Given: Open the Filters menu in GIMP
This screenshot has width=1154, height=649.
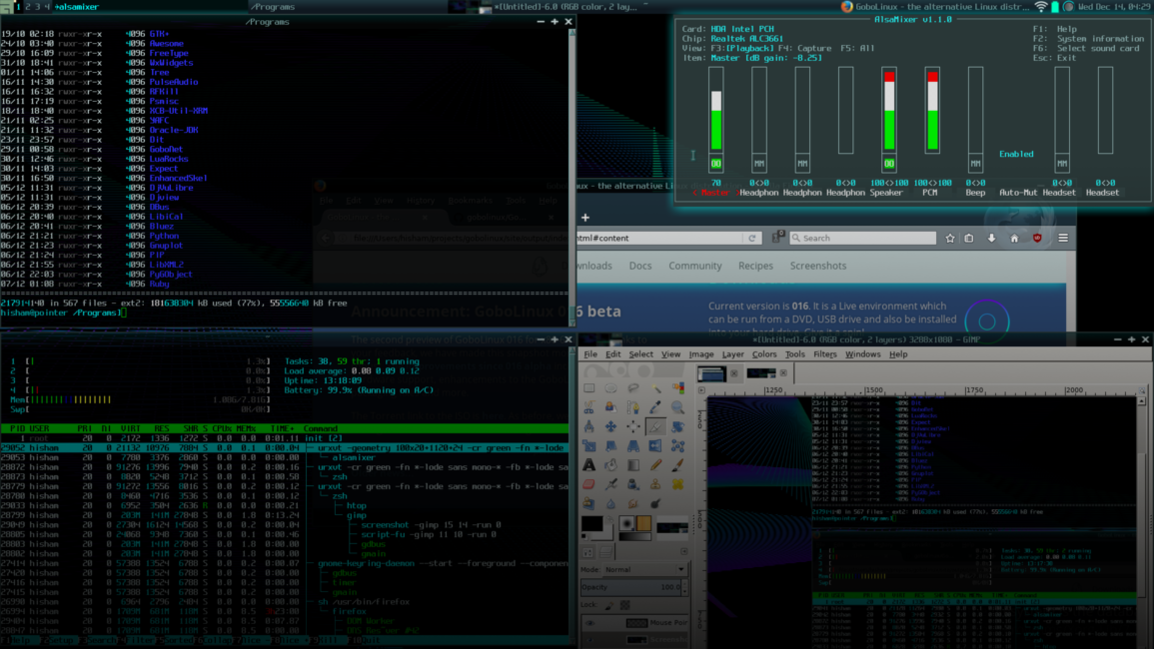Looking at the screenshot, I should tap(824, 354).
